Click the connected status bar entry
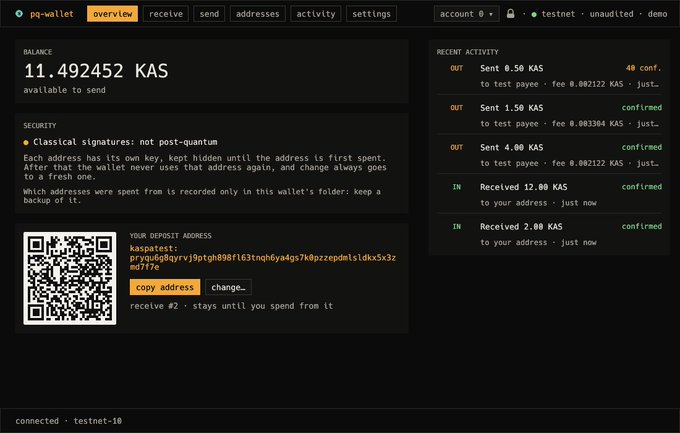Viewport: 680px width, 433px height. tap(37, 421)
